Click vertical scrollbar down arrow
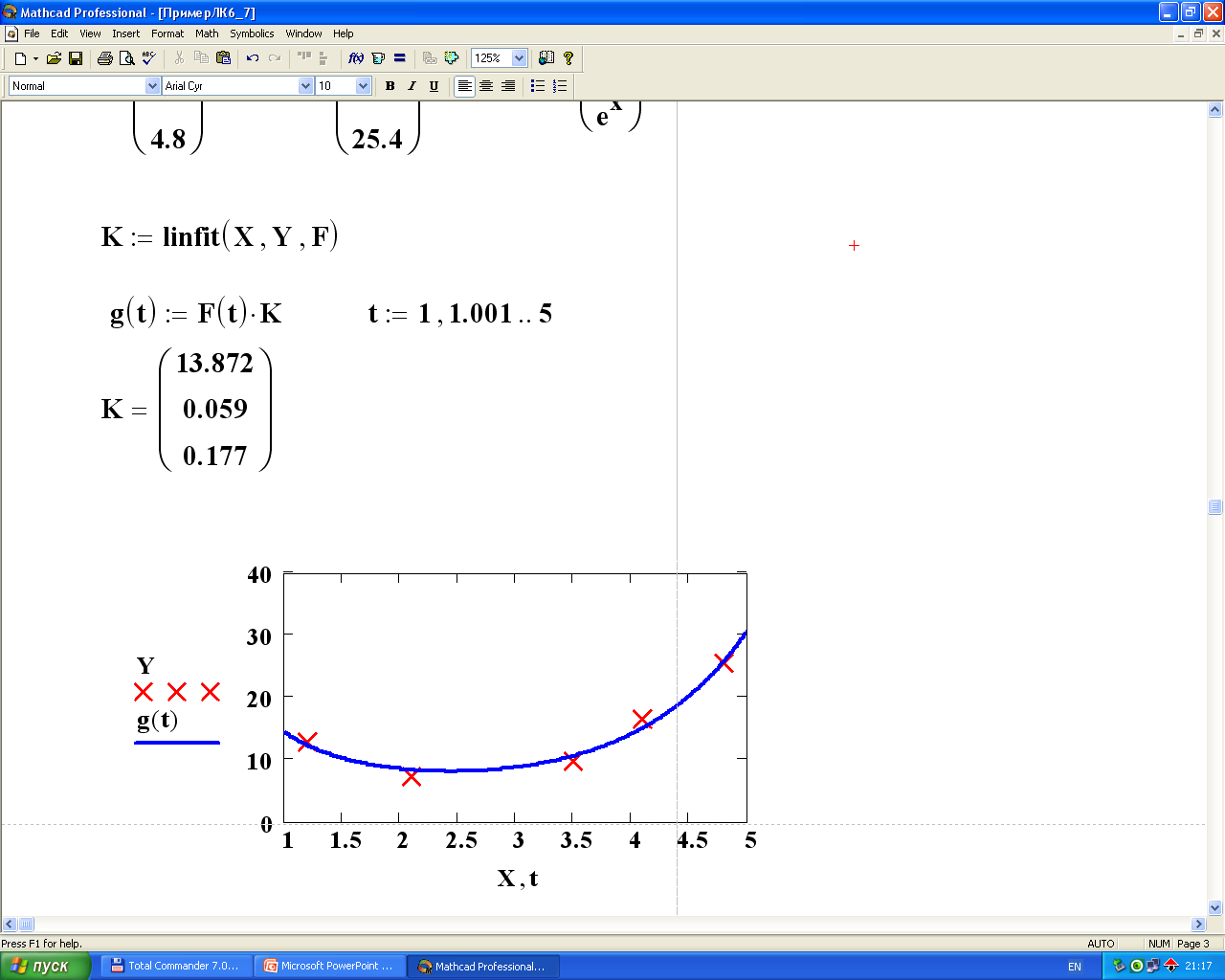 [1215, 907]
